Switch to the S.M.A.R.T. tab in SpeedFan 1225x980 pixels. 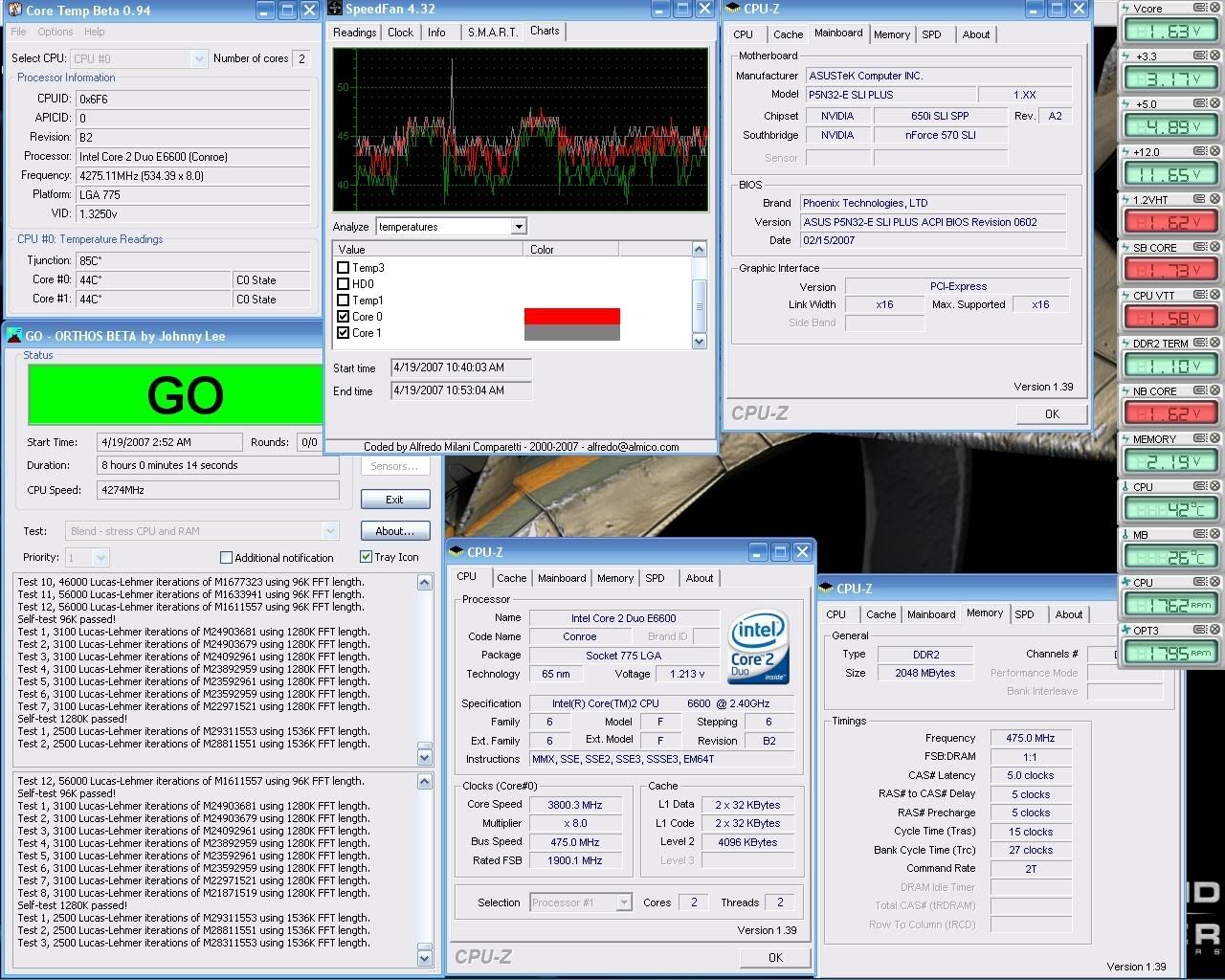[491, 33]
